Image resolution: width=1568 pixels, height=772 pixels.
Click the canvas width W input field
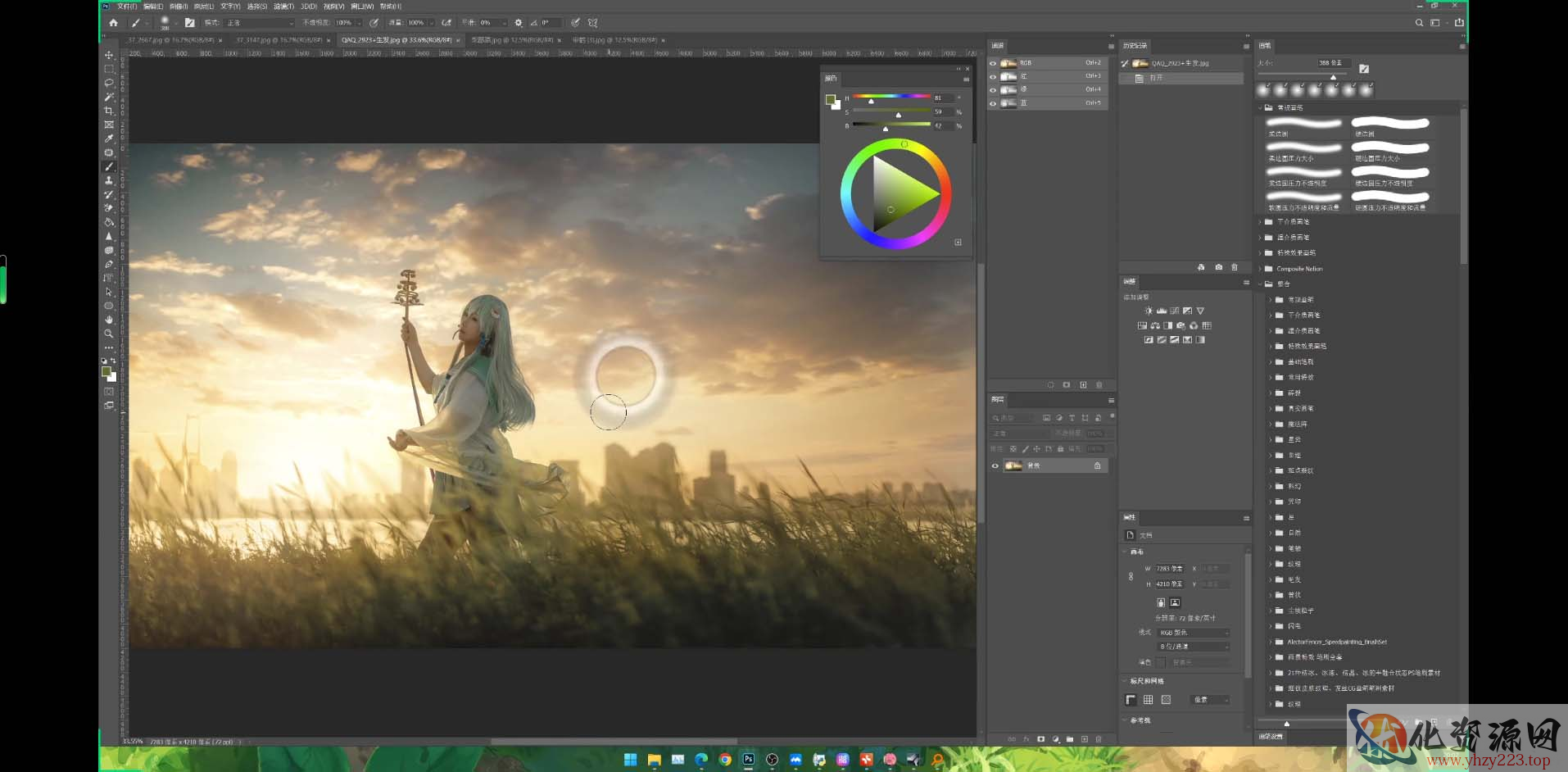[x=1170, y=568]
